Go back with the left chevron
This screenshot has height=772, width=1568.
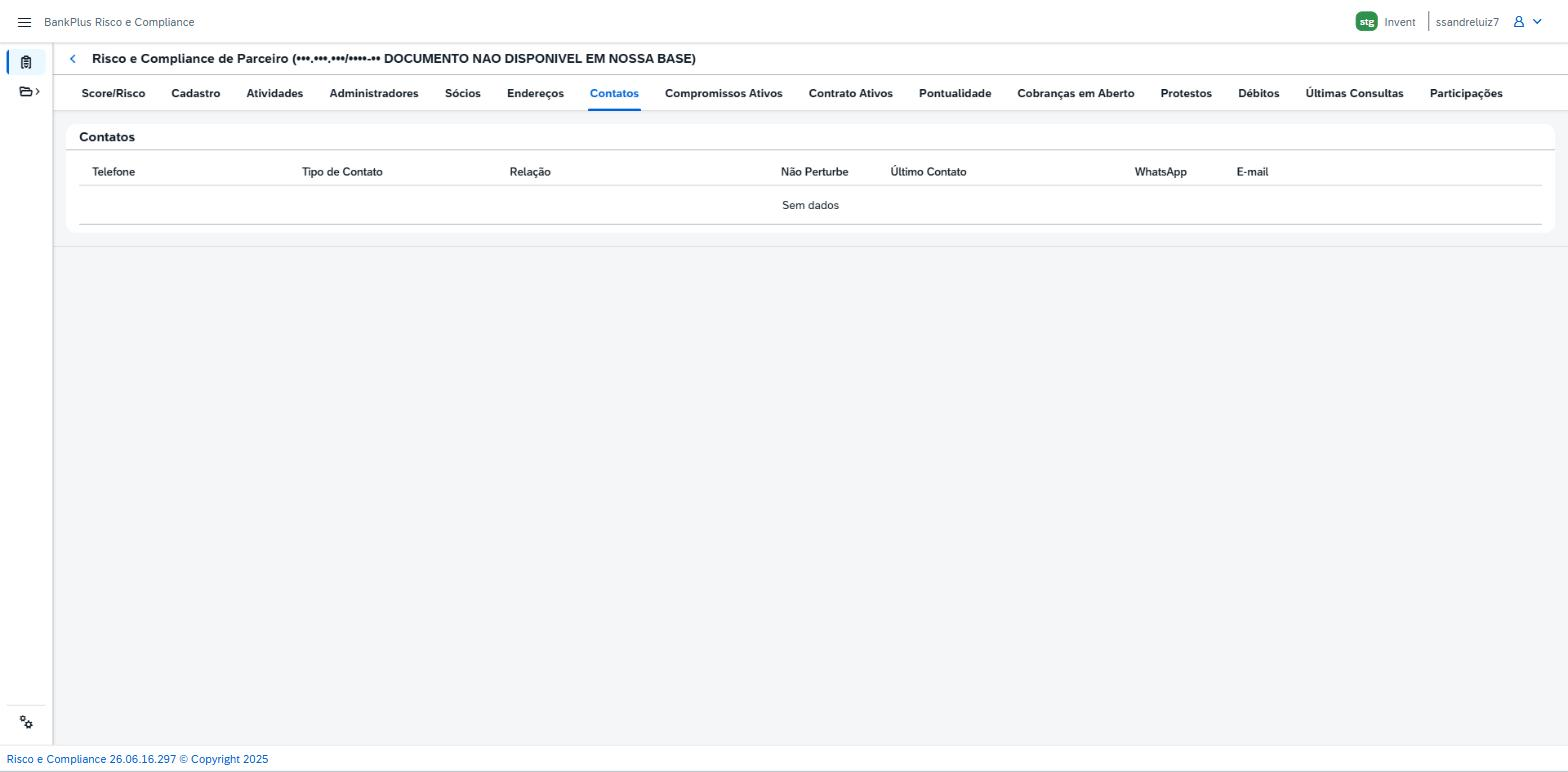73,59
